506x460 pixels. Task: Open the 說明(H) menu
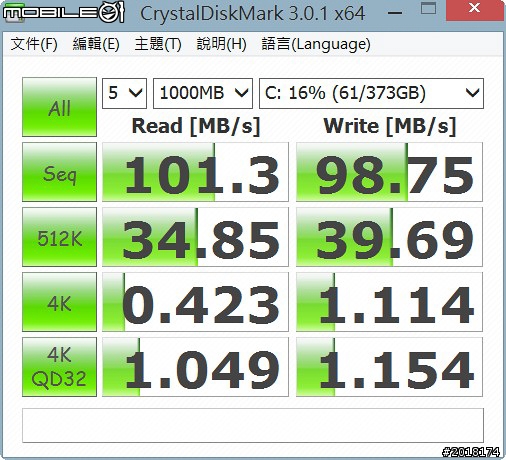221,44
